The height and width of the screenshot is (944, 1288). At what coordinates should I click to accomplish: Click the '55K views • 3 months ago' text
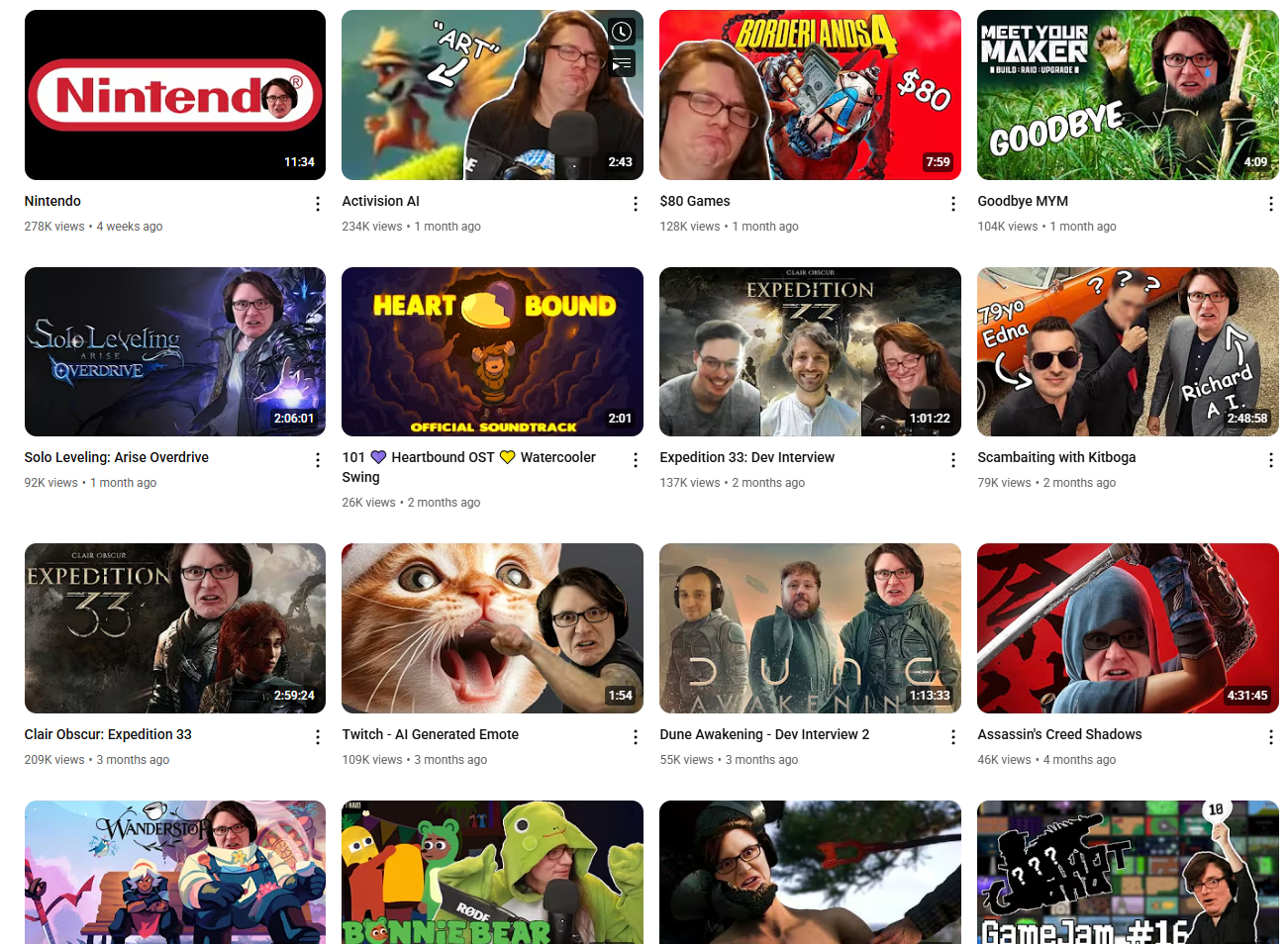click(729, 760)
